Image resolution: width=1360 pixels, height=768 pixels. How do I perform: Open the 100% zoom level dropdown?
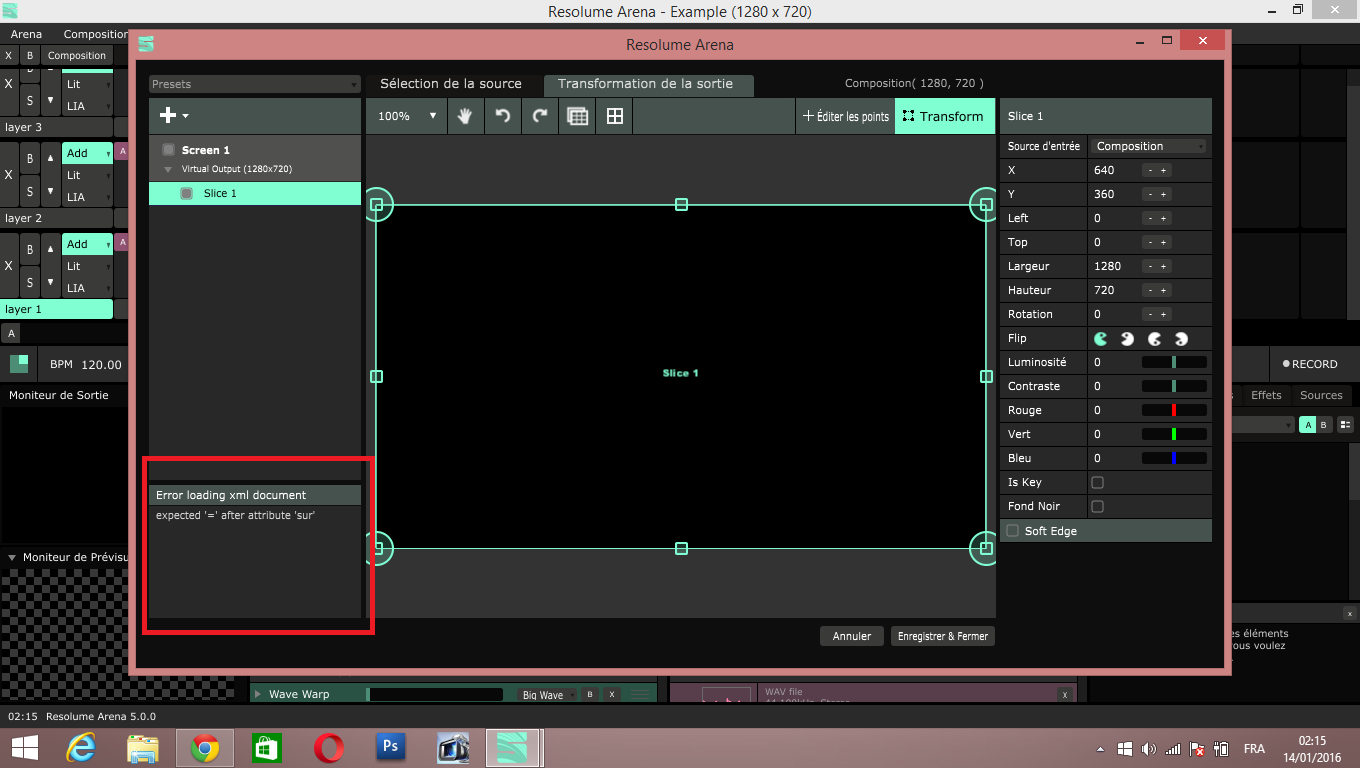tap(404, 116)
